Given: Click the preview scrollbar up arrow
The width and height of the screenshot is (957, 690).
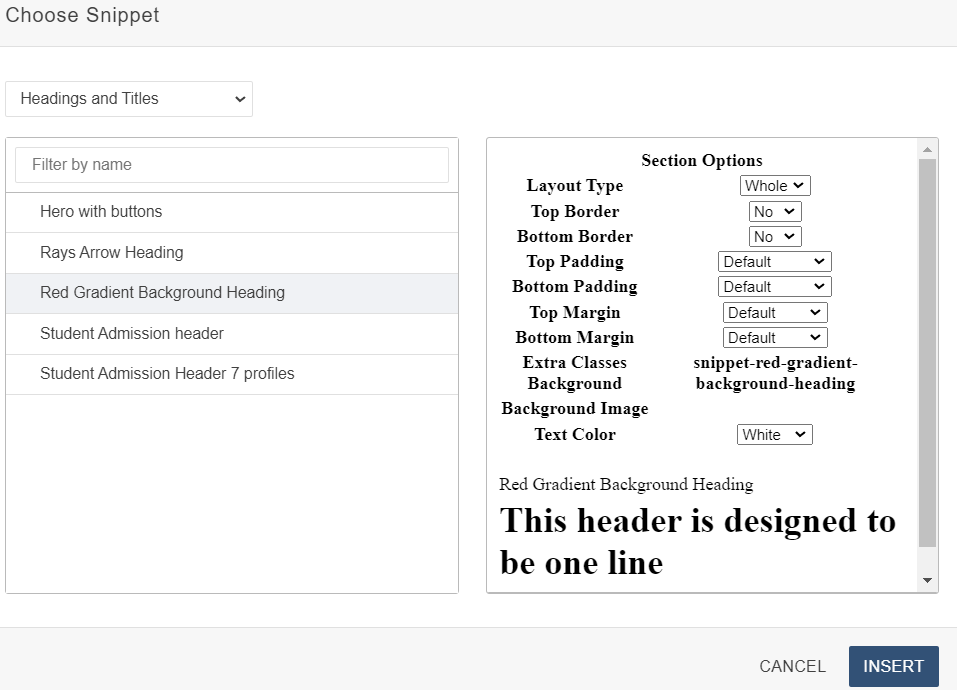Looking at the screenshot, I should [927, 150].
